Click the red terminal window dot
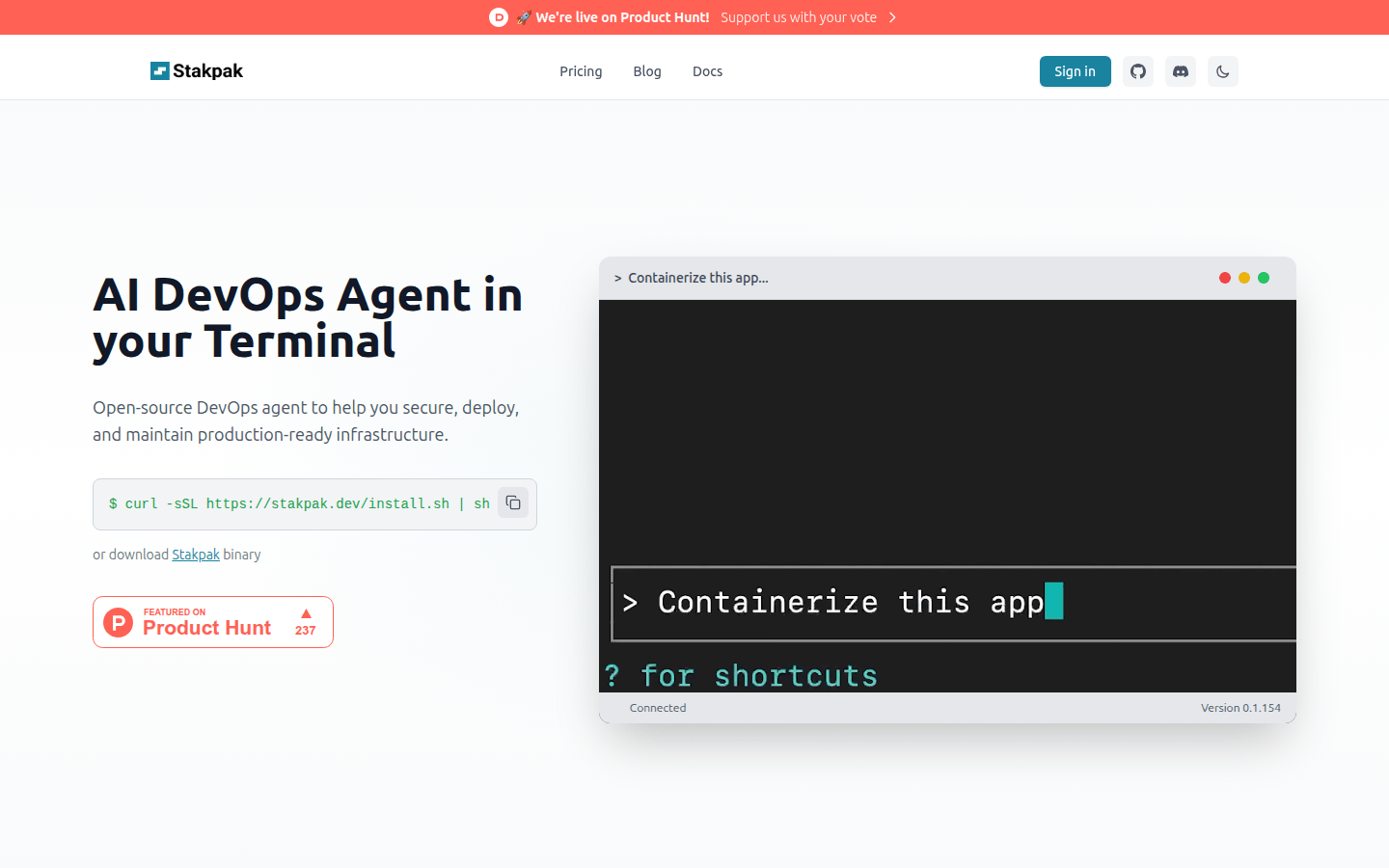The height and width of the screenshot is (868, 1389). point(1225,278)
